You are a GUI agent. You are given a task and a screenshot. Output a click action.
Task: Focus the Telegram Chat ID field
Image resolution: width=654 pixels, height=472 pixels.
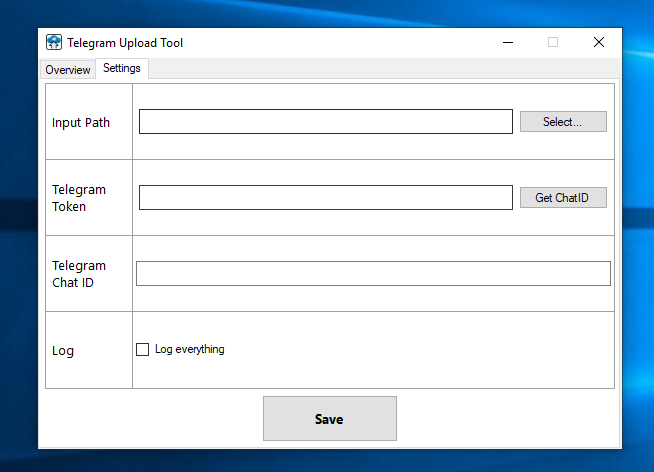373,274
